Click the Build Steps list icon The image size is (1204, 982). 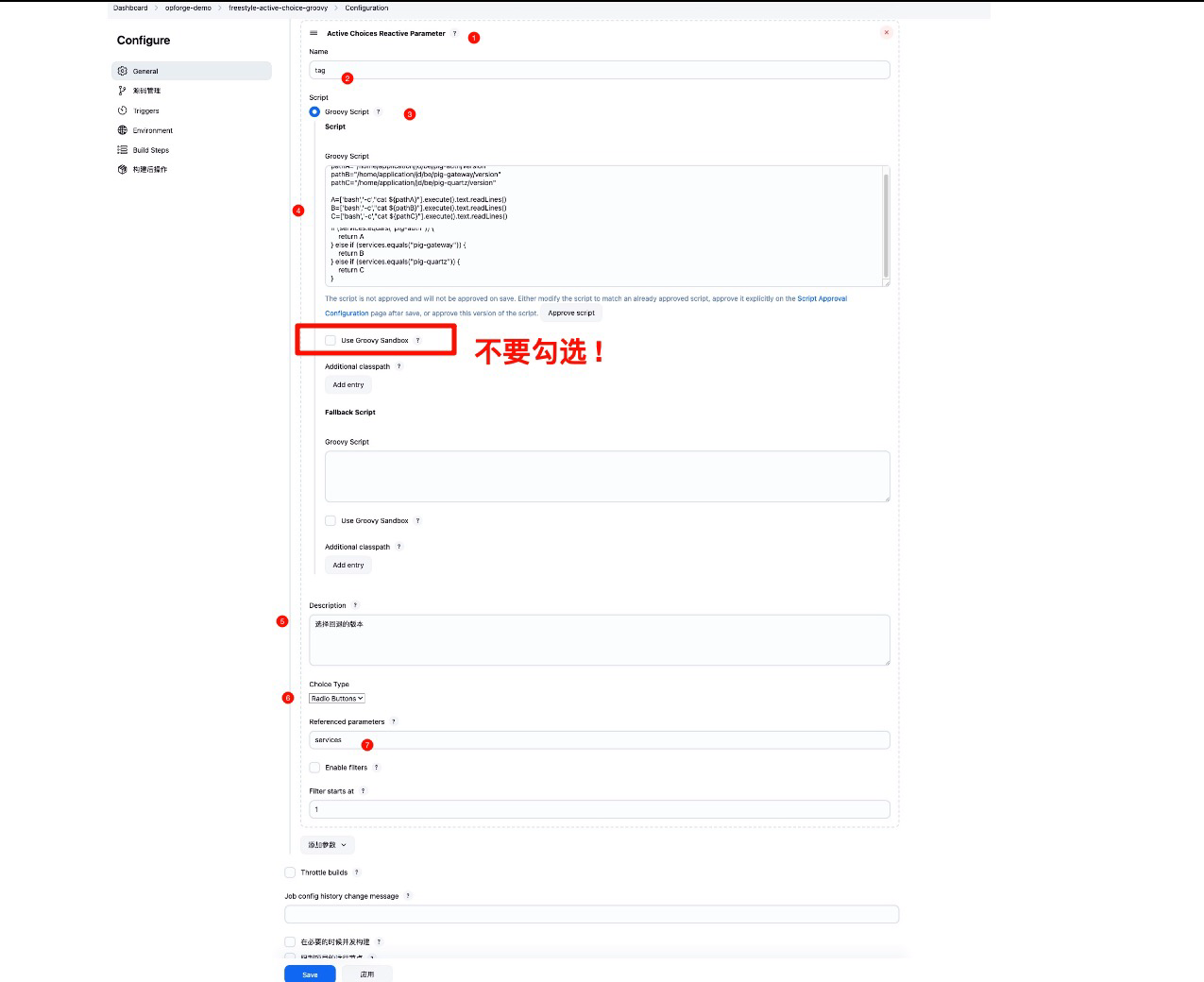click(122, 150)
